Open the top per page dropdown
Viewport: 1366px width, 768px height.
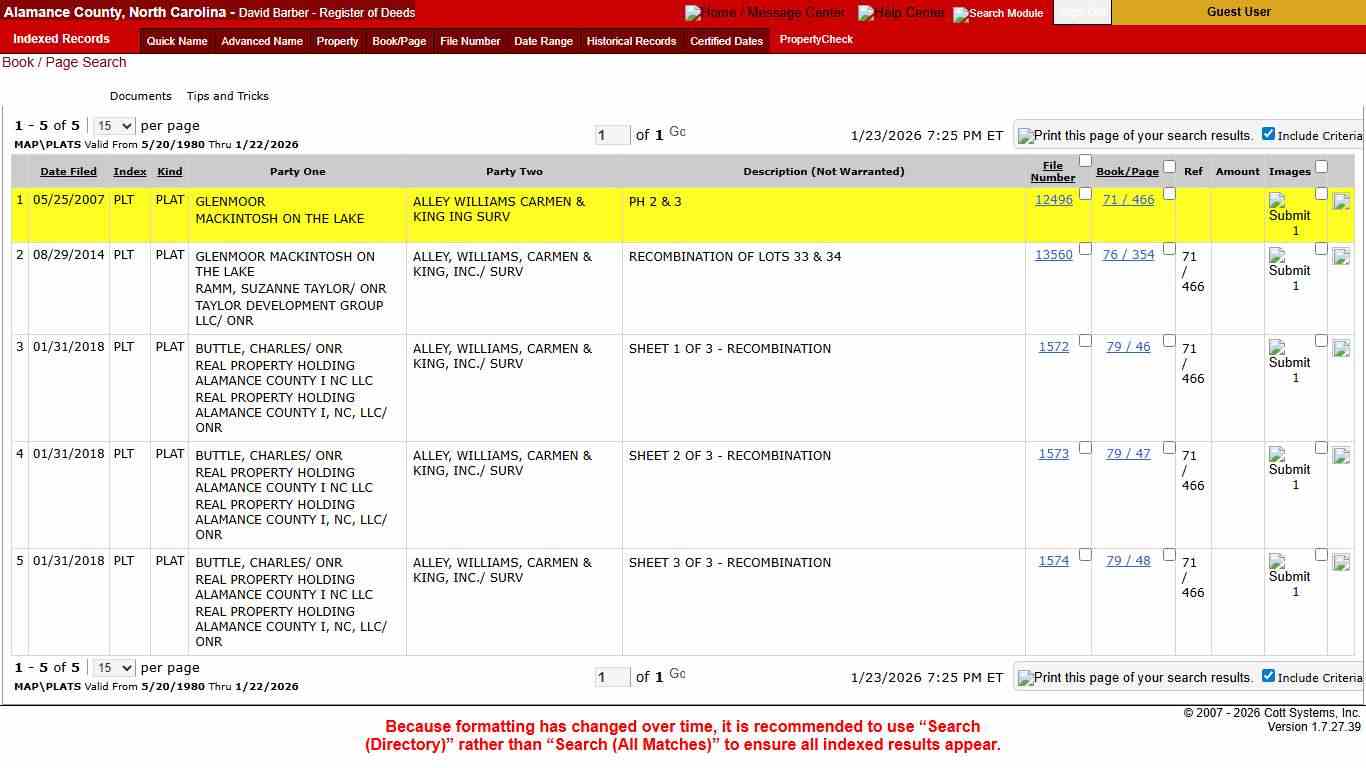(x=113, y=126)
